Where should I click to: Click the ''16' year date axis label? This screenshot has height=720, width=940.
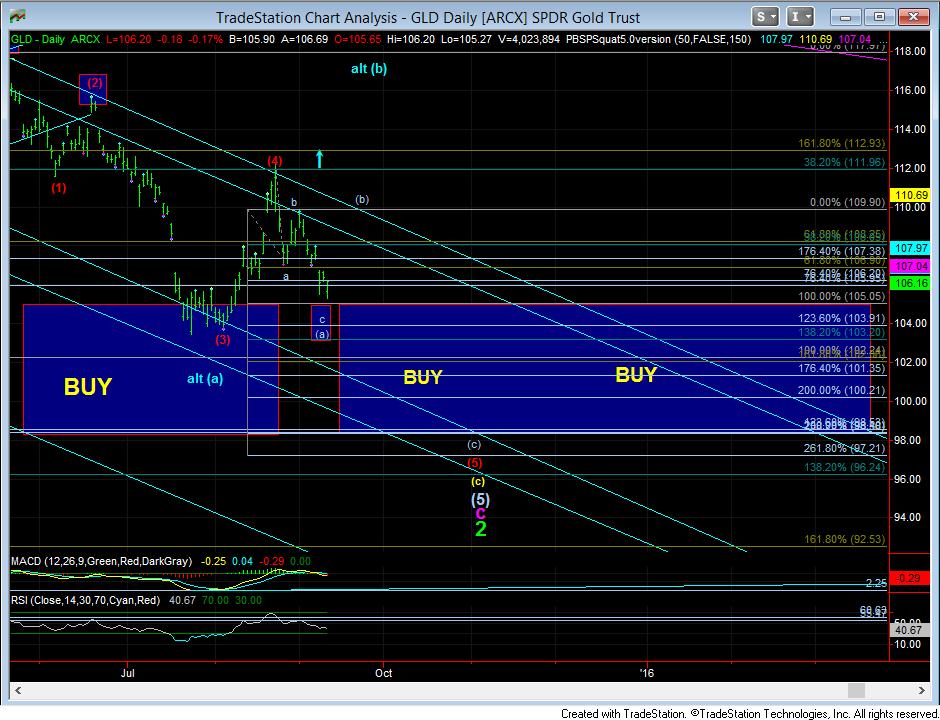coord(647,673)
